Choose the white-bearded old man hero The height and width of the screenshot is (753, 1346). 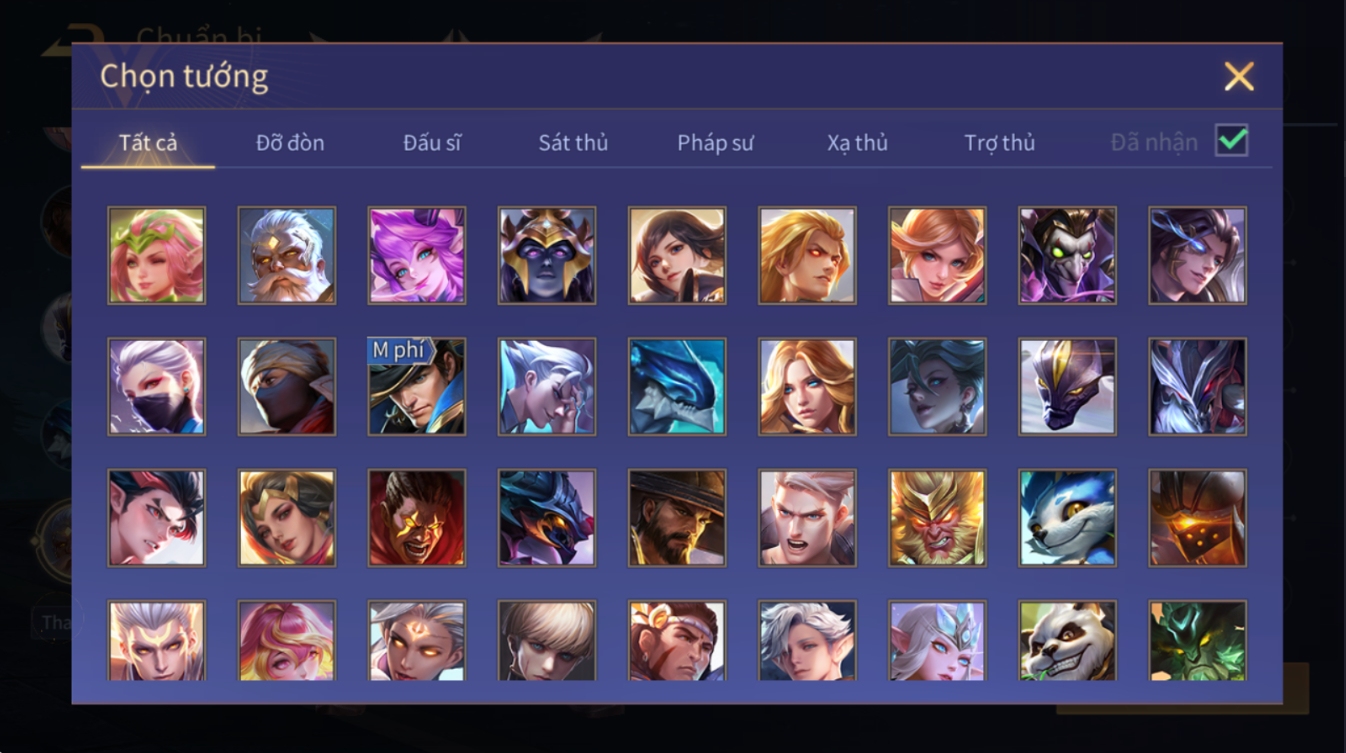point(286,255)
